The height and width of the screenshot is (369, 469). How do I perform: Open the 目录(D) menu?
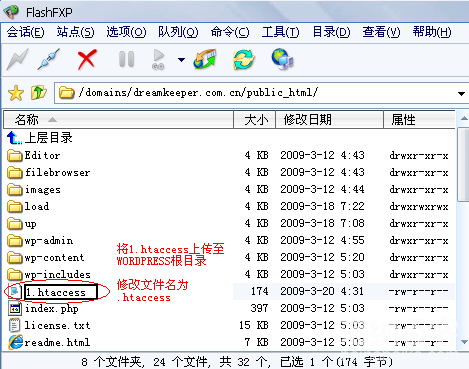pyautogui.click(x=331, y=32)
